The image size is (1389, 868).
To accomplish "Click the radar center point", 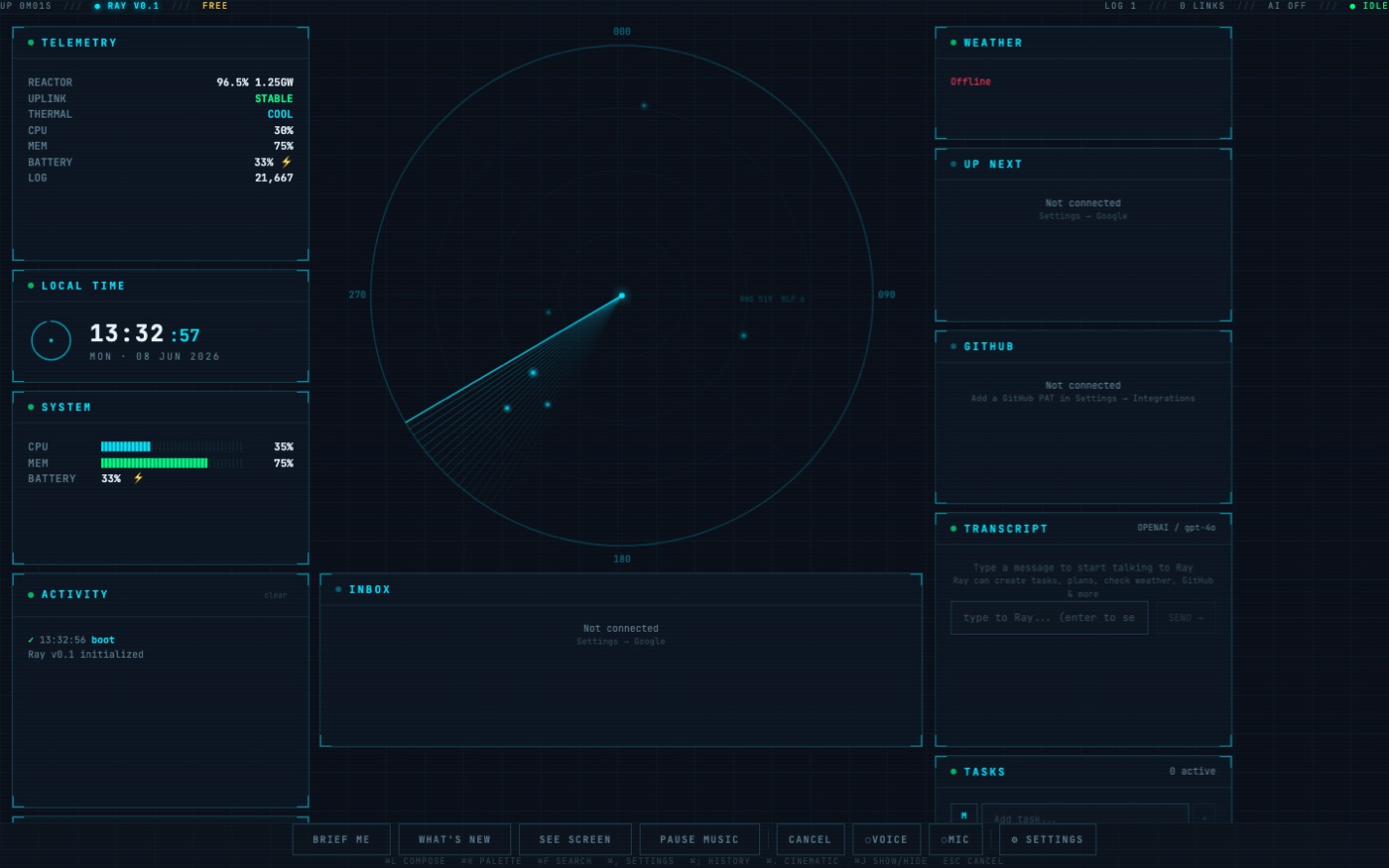I will (622, 296).
